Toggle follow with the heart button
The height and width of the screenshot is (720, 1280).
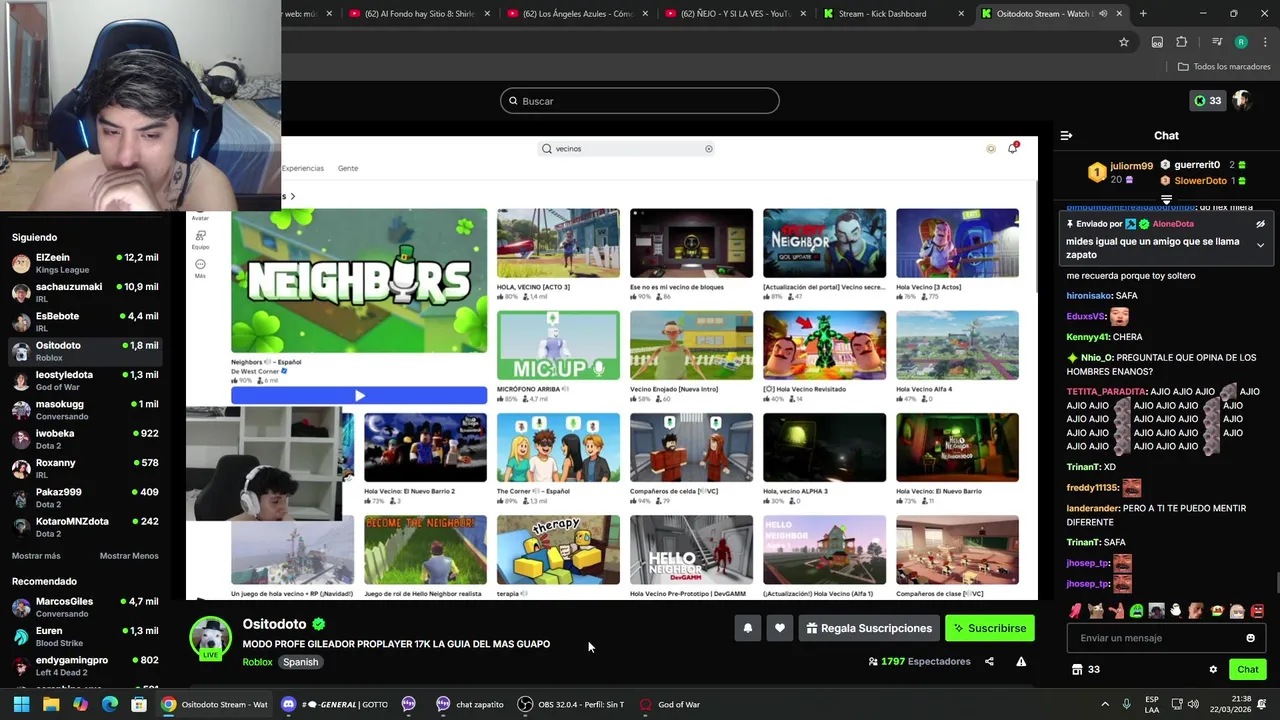[780, 628]
